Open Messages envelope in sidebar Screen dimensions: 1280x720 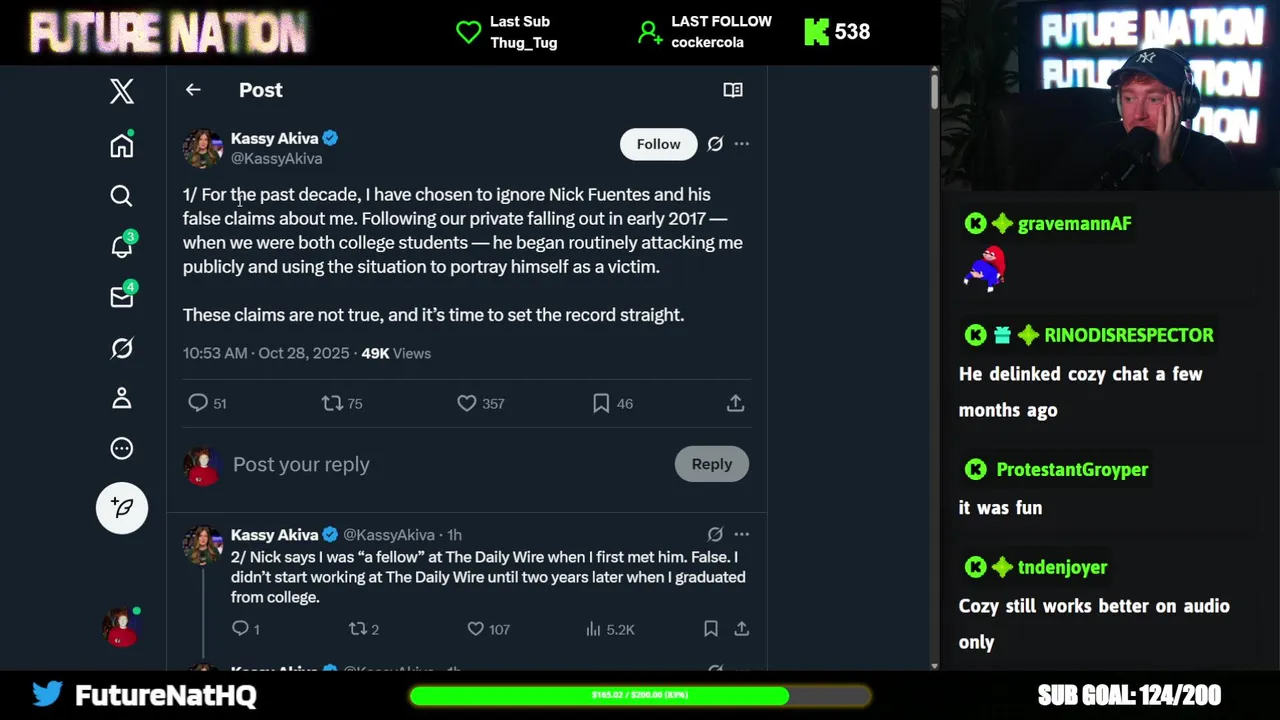click(122, 297)
